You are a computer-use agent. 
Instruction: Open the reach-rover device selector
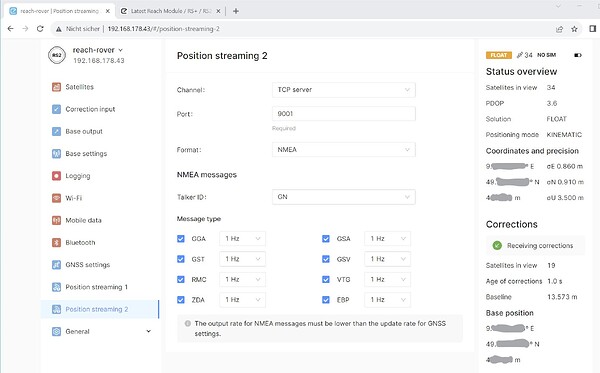pyautogui.click(x=98, y=50)
